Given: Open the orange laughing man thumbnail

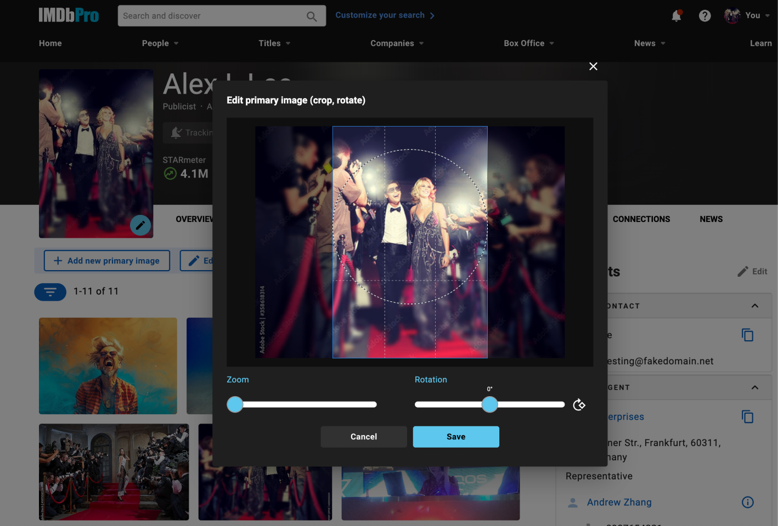Looking at the screenshot, I should pos(108,366).
